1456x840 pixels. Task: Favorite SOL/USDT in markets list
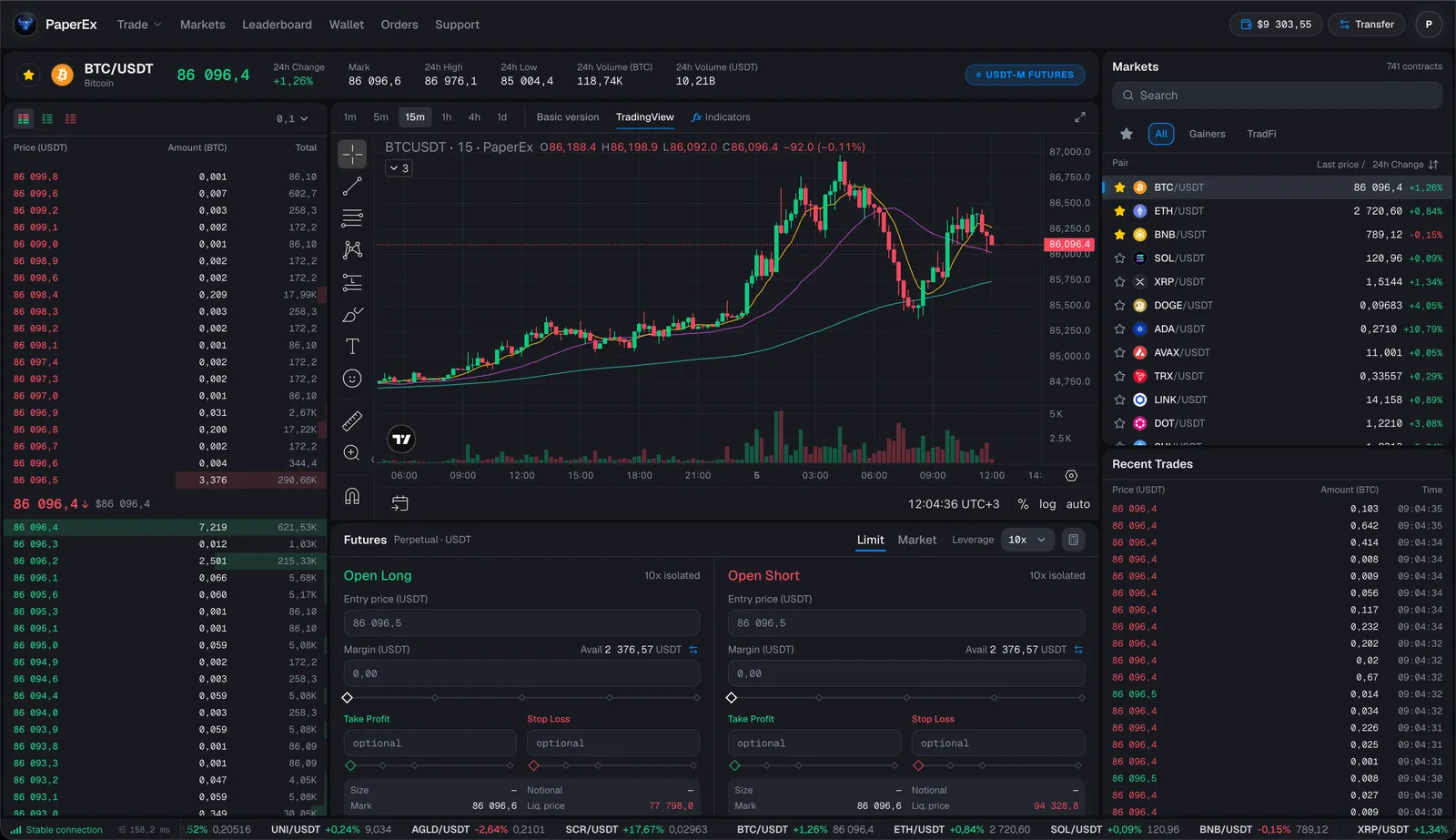click(x=1120, y=258)
